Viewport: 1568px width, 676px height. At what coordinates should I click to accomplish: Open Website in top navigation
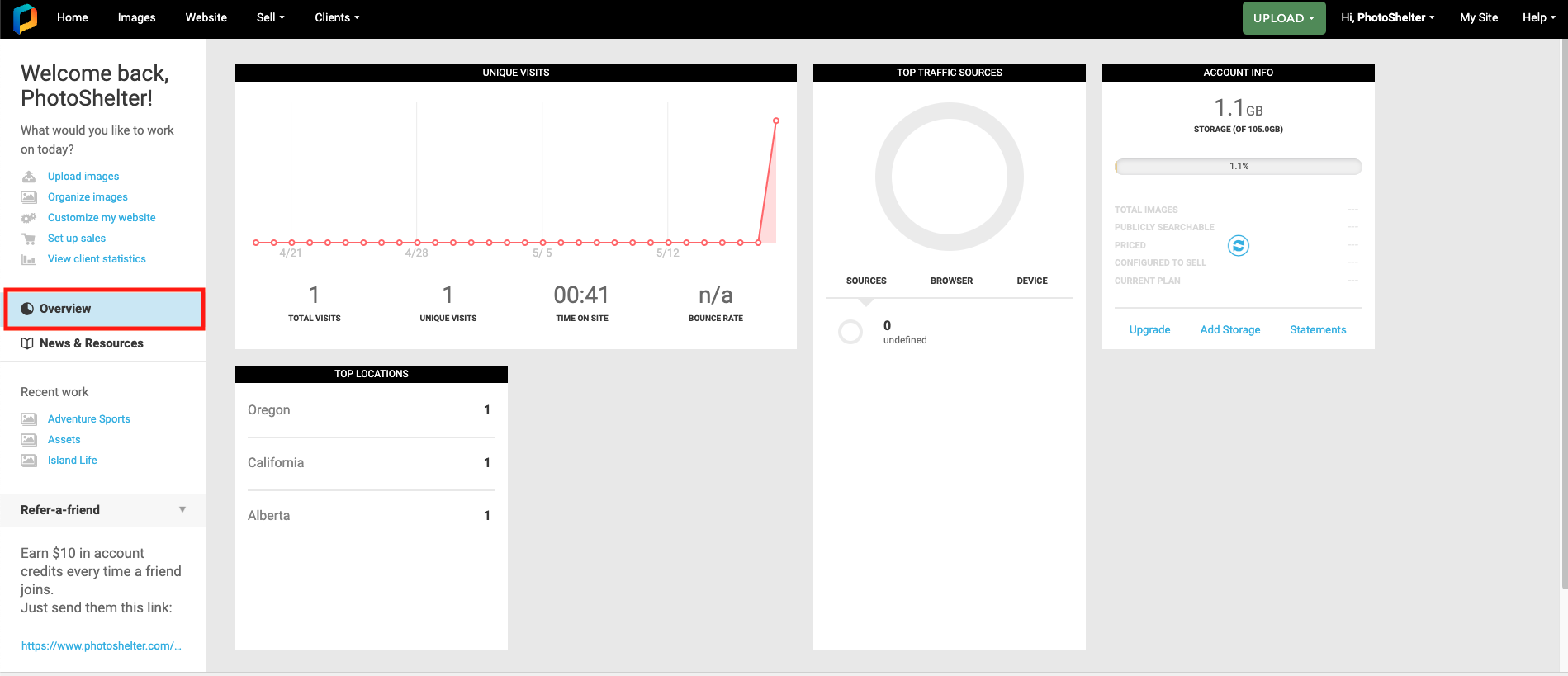pyautogui.click(x=206, y=17)
